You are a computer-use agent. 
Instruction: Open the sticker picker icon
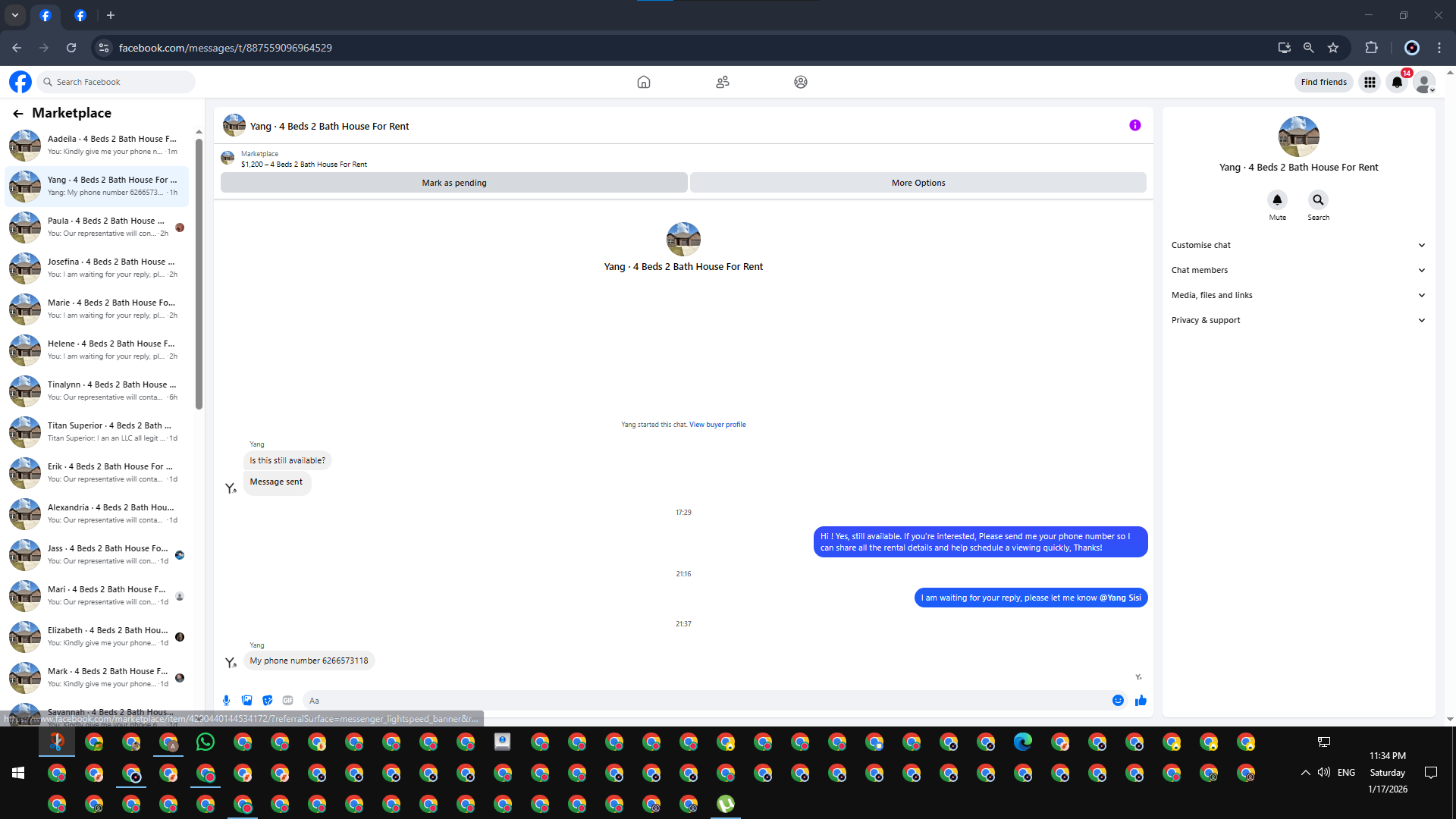(x=267, y=701)
